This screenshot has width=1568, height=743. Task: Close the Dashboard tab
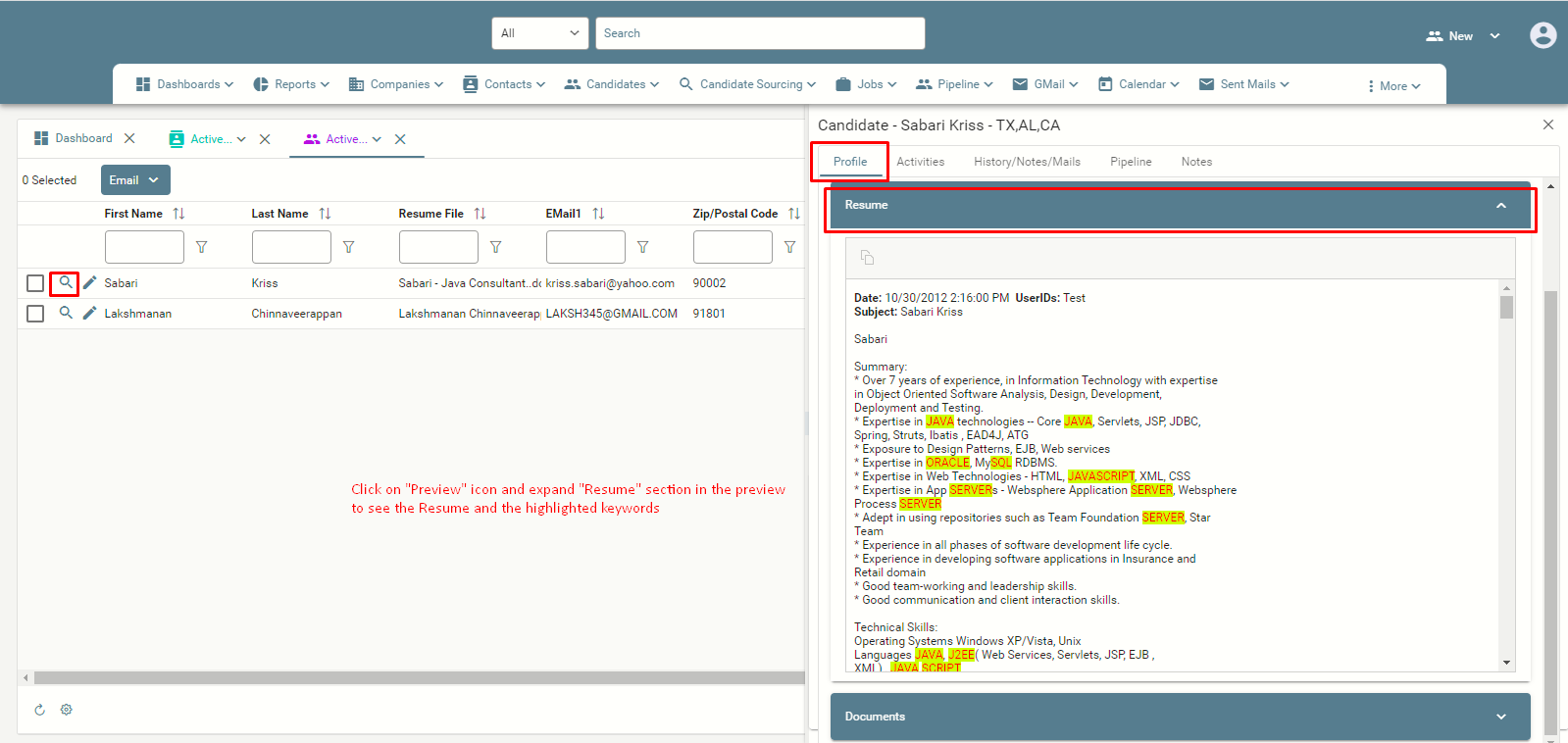point(129,138)
